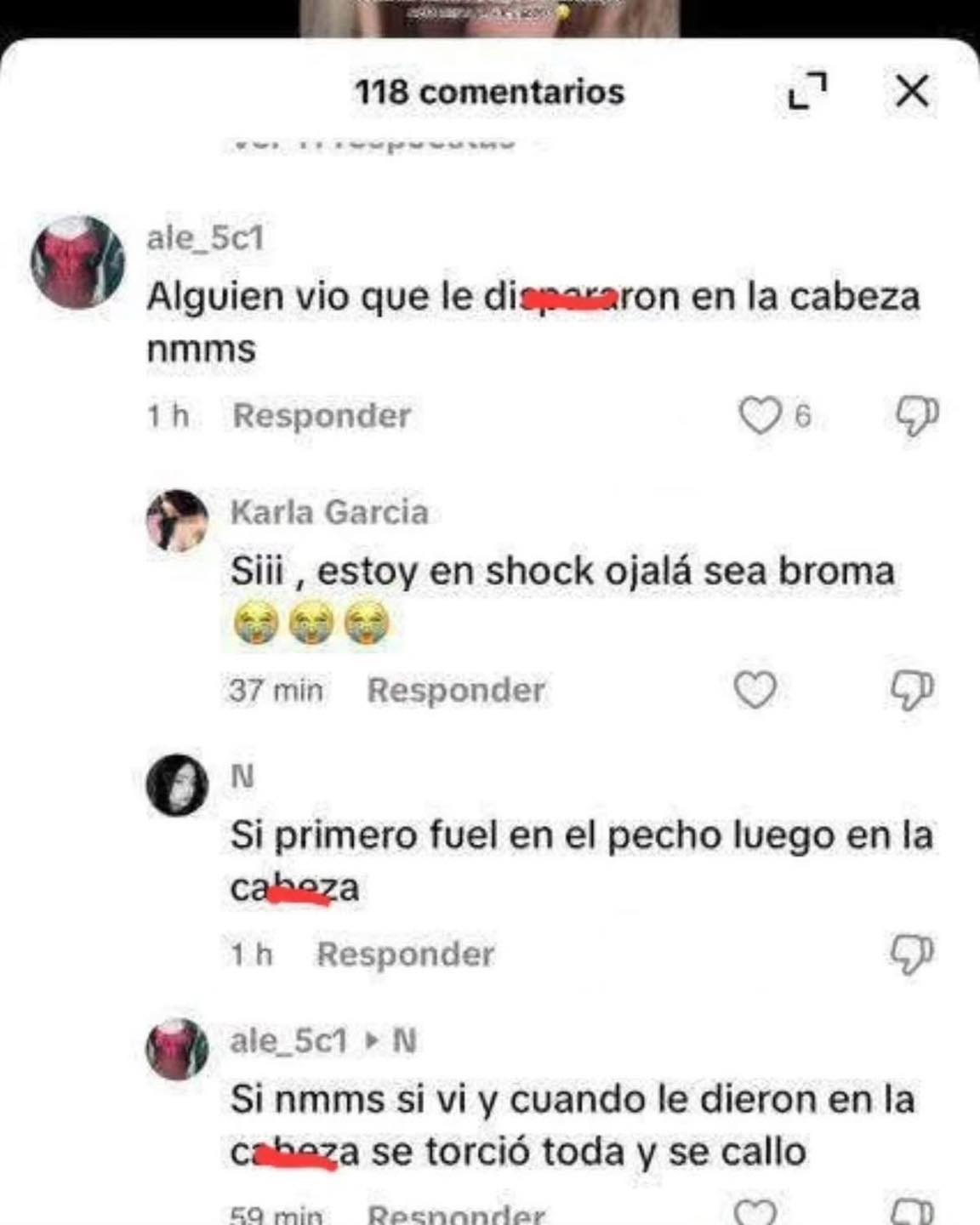Viewport: 980px width, 1225px height.
Task: Expand comments panel to full screen
Action: coord(807,91)
